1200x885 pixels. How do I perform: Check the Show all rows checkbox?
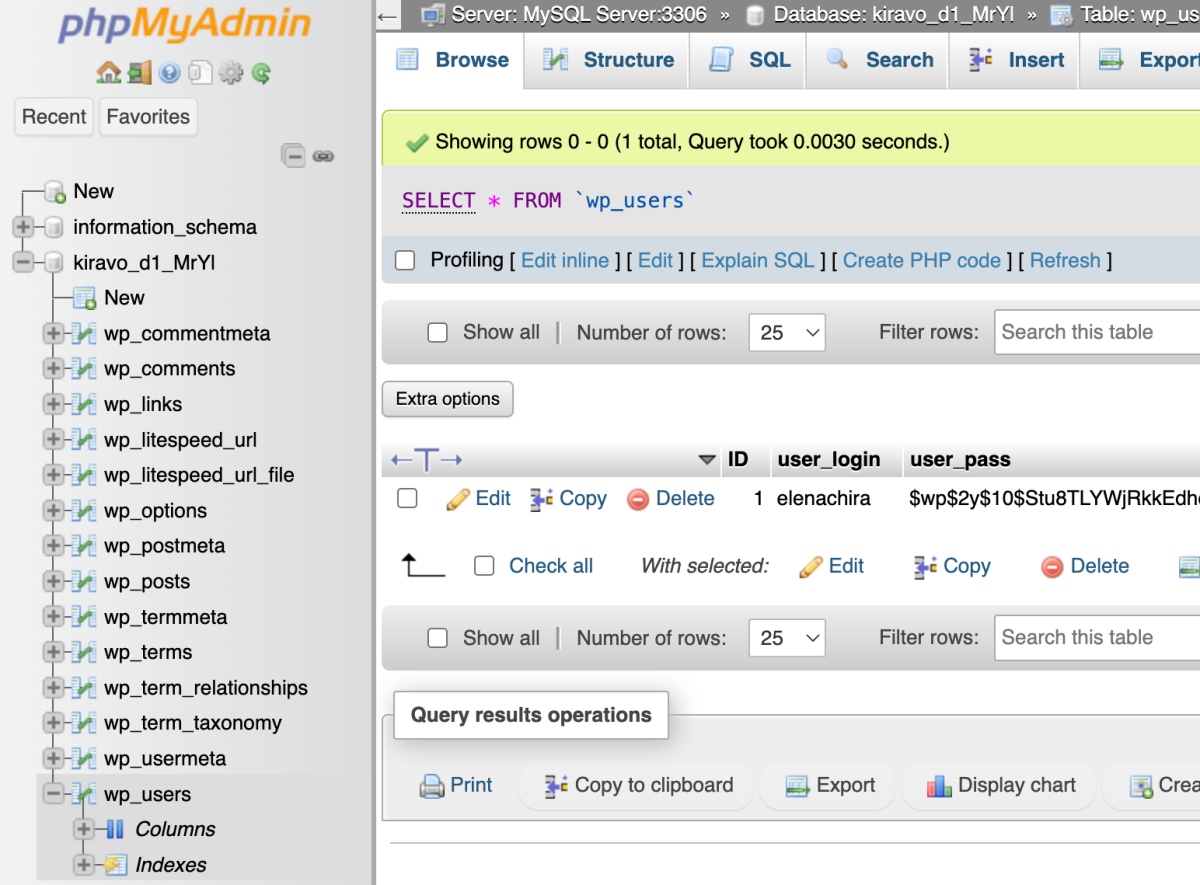point(438,332)
